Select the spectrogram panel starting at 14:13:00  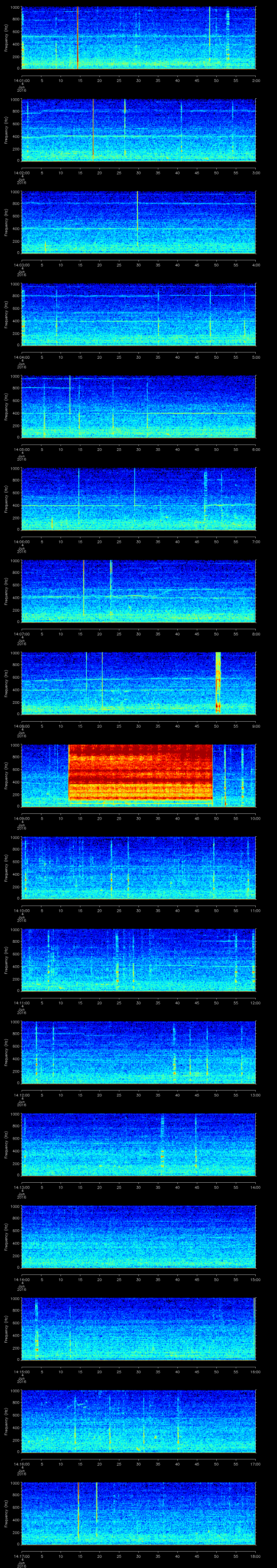pyautogui.click(x=139, y=1144)
